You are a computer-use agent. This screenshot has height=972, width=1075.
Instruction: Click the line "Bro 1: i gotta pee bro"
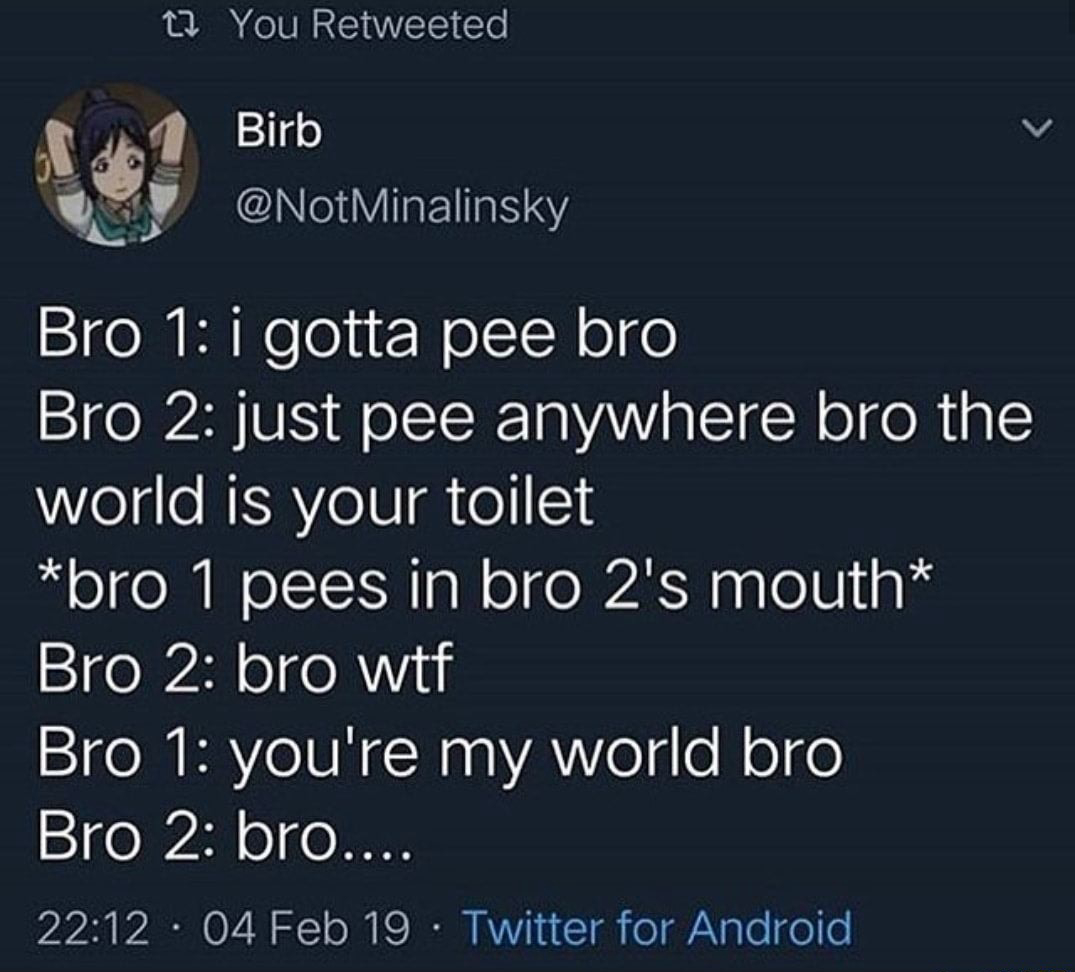pos(357,335)
